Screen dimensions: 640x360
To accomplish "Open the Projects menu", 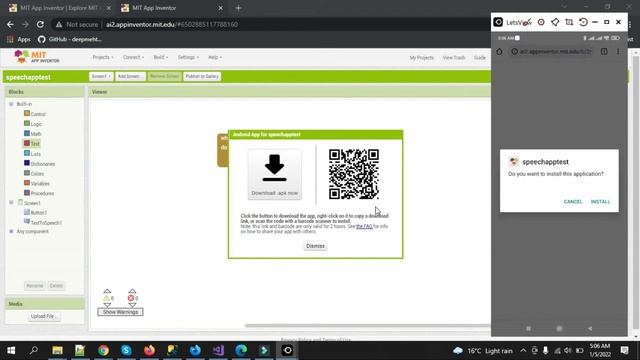I will pos(103,58).
